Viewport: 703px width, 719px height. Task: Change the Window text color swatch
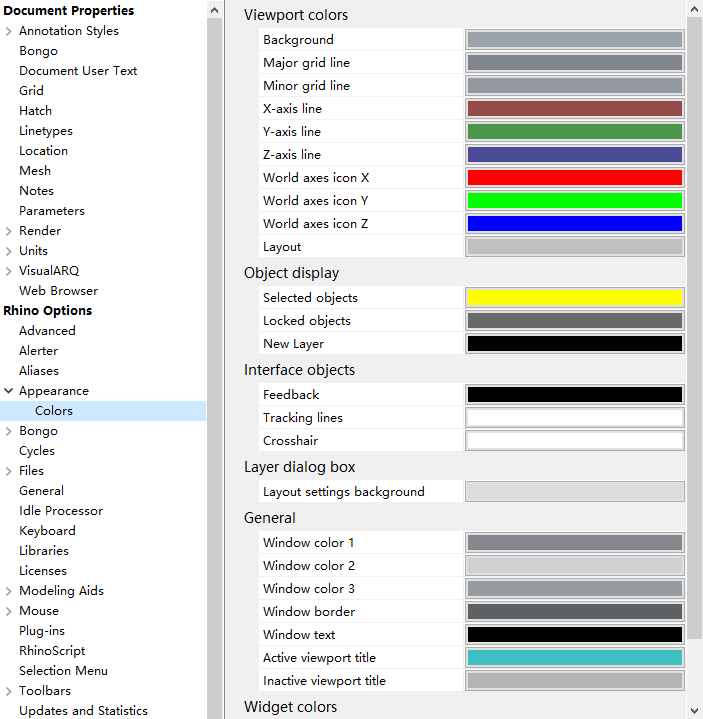click(x=575, y=635)
